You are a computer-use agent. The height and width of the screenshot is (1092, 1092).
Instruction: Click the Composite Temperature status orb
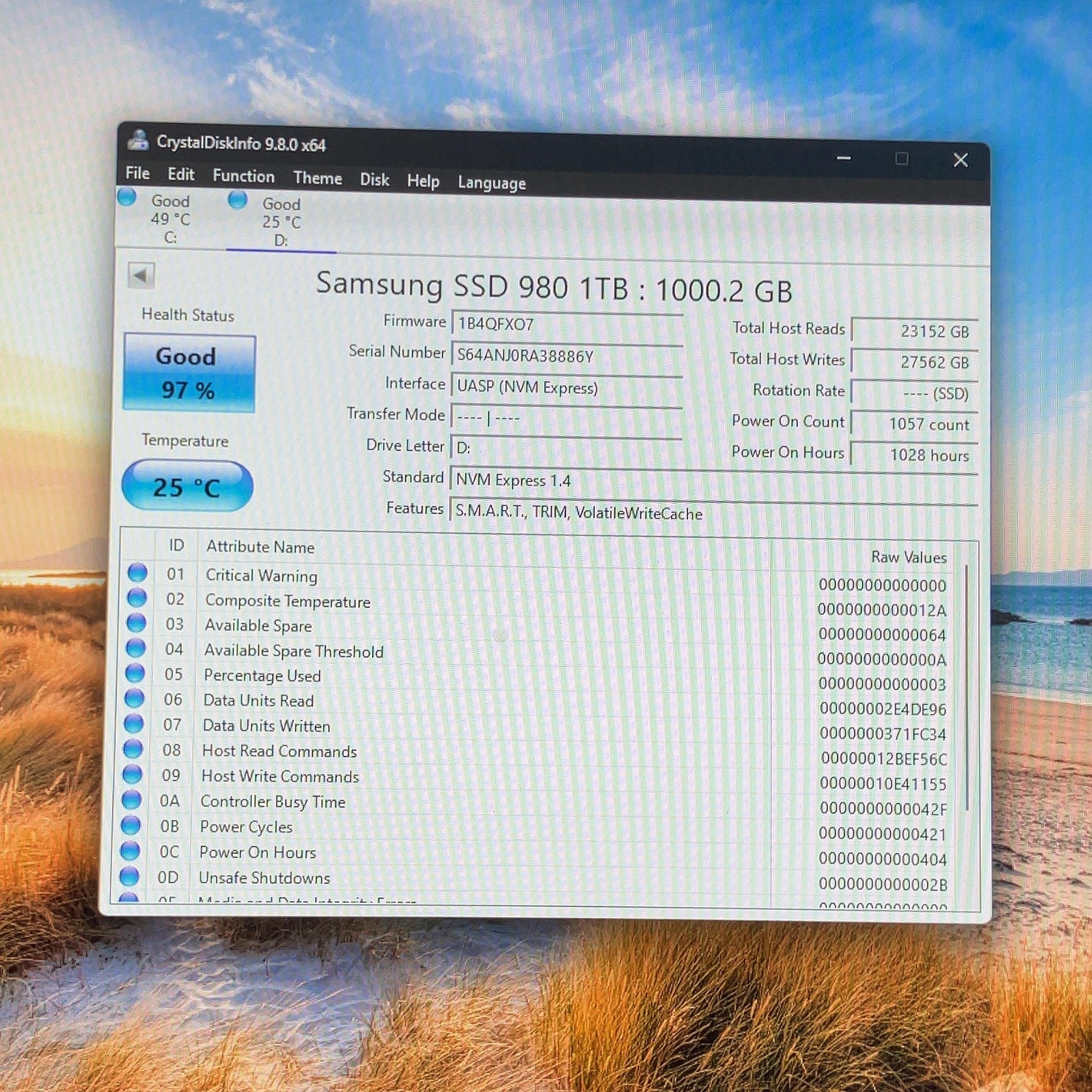[x=137, y=598]
